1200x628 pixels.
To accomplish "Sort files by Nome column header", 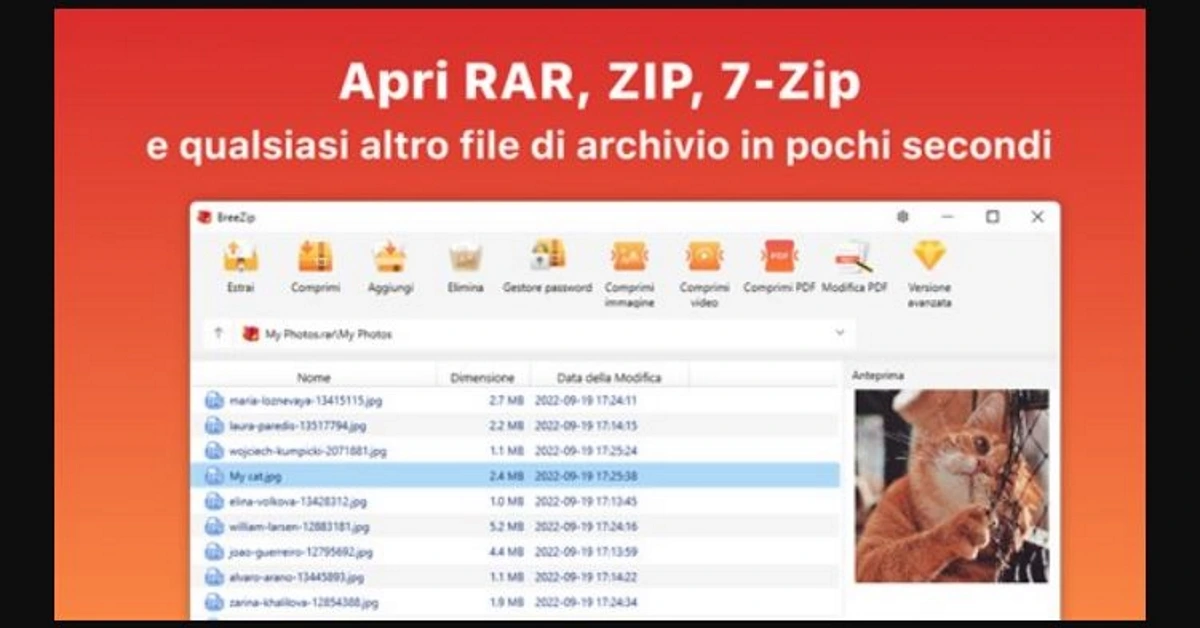I will pos(313,378).
